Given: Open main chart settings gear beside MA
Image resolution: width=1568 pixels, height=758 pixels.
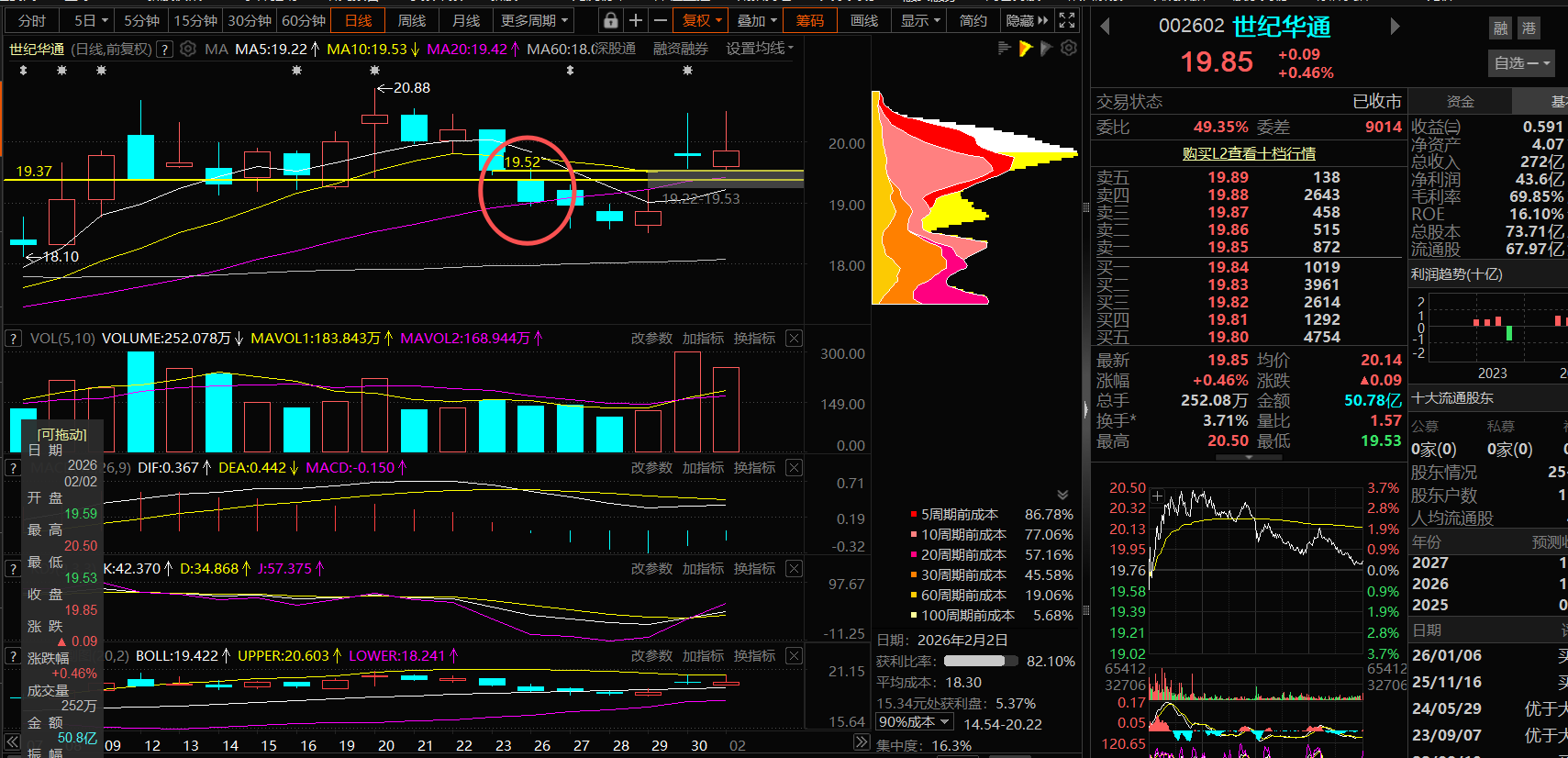Looking at the screenshot, I should [188, 49].
